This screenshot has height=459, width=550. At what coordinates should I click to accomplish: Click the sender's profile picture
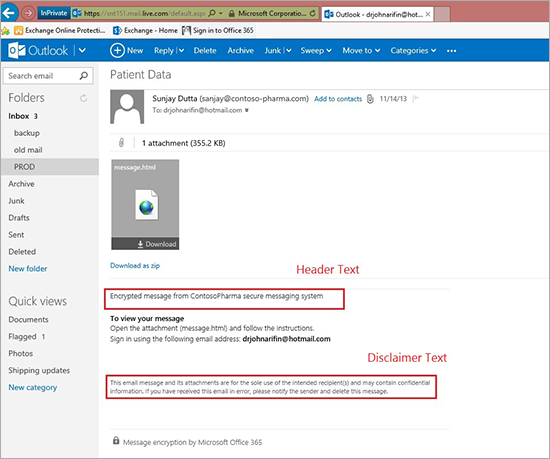(x=127, y=107)
